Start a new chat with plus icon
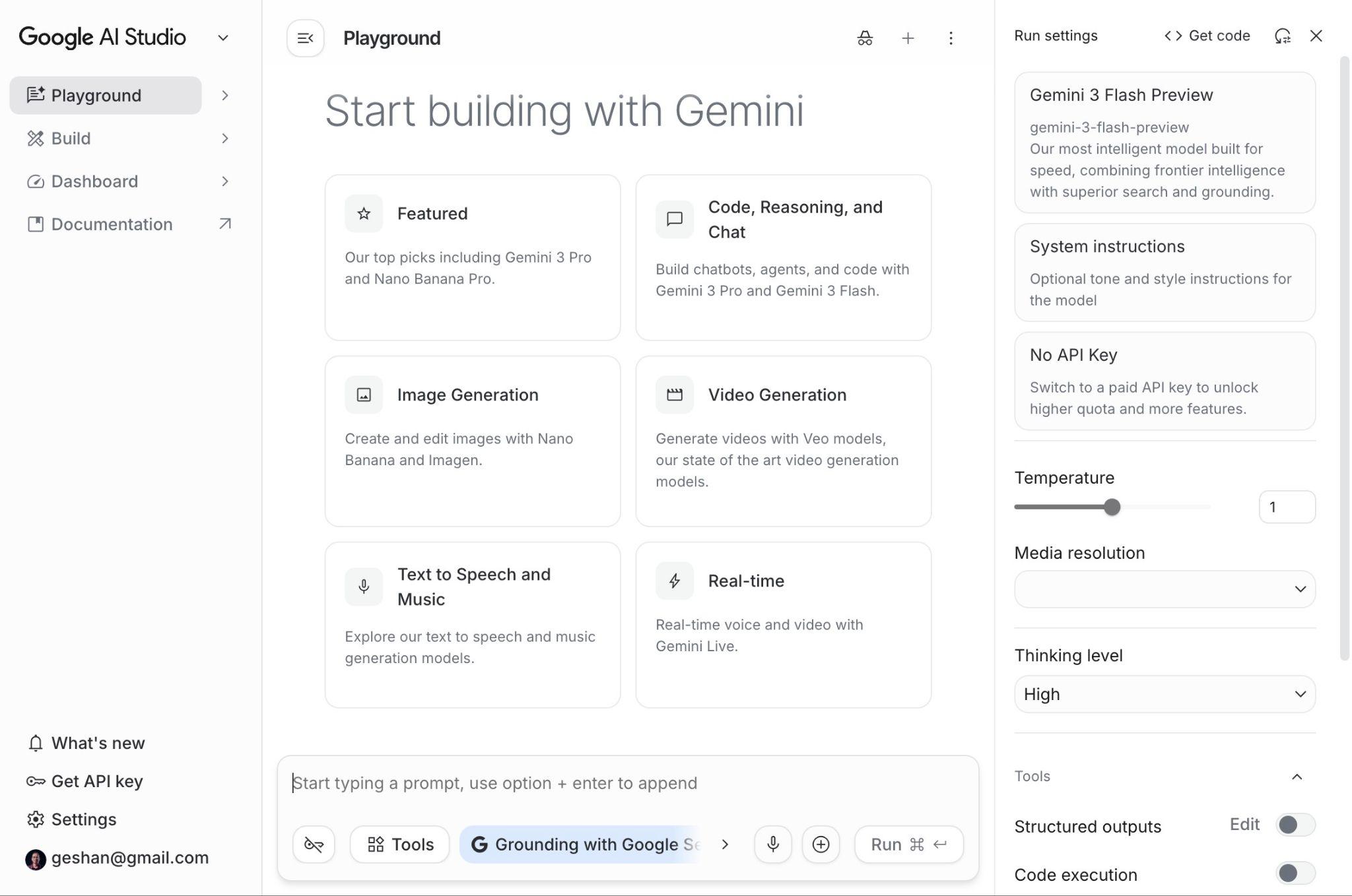 (x=908, y=38)
